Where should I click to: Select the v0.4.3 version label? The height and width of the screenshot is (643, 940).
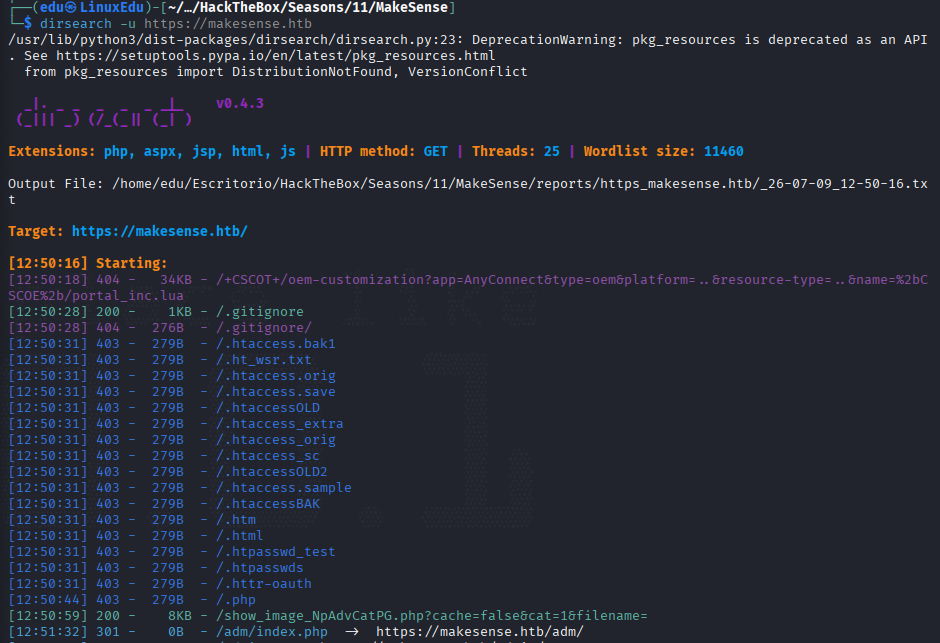[240, 104]
